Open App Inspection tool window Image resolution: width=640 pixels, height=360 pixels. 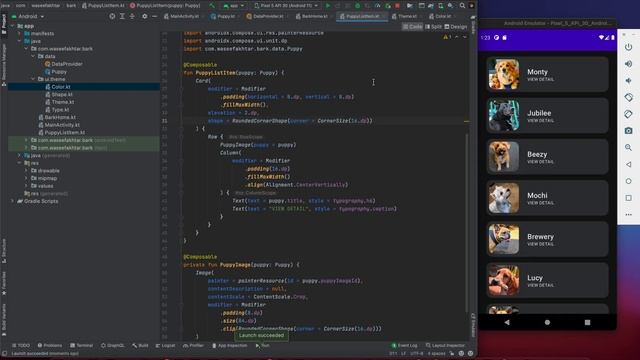(229, 345)
